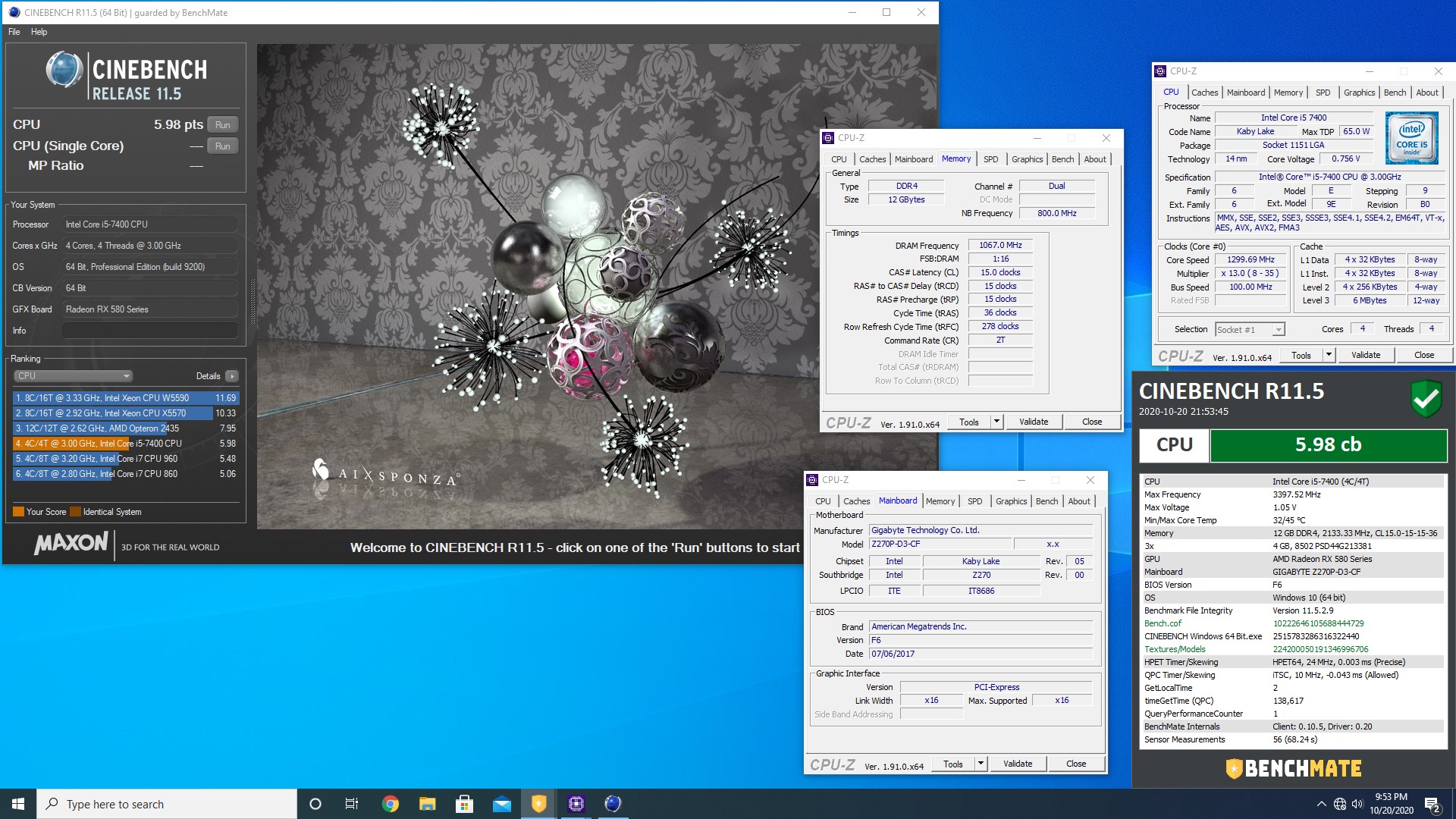Run the Cinebench CPU test
Image resolution: width=1456 pixels, height=819 pixels.
223,125
